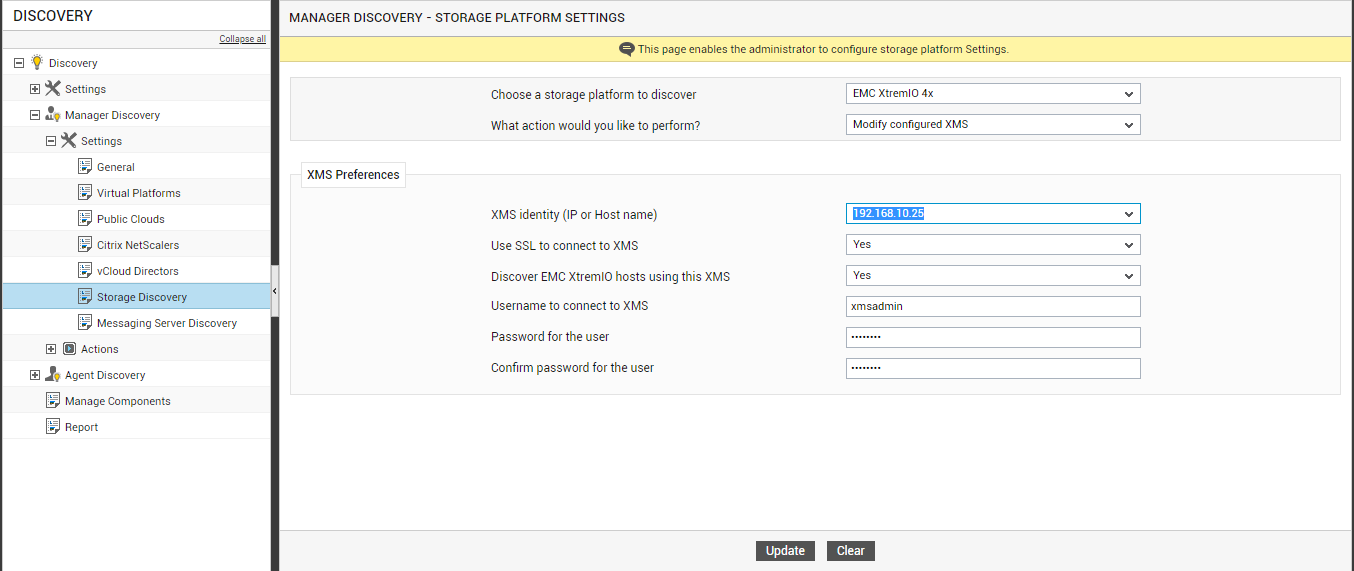Open the action to perform dropdown
This screenshot has height=571, width=1354.
click(993, 125)
